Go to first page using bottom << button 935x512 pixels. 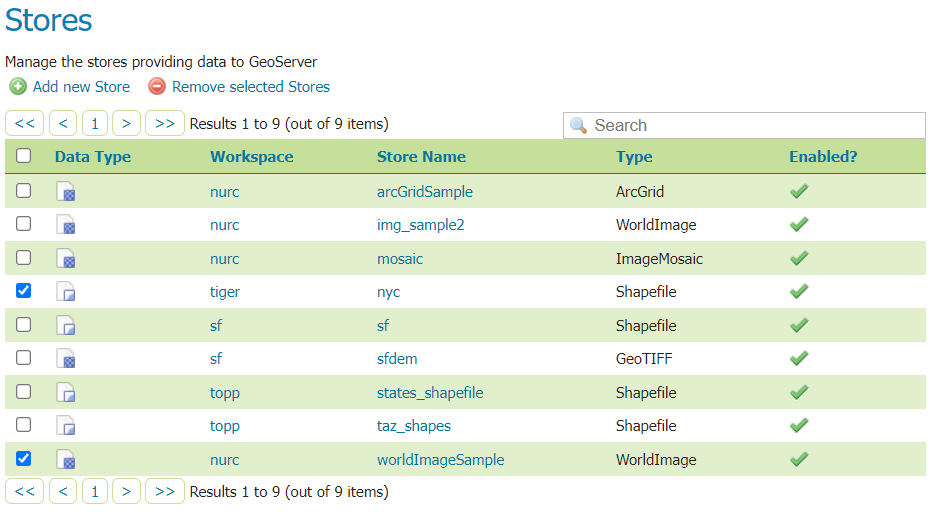(x=25, y=491)
